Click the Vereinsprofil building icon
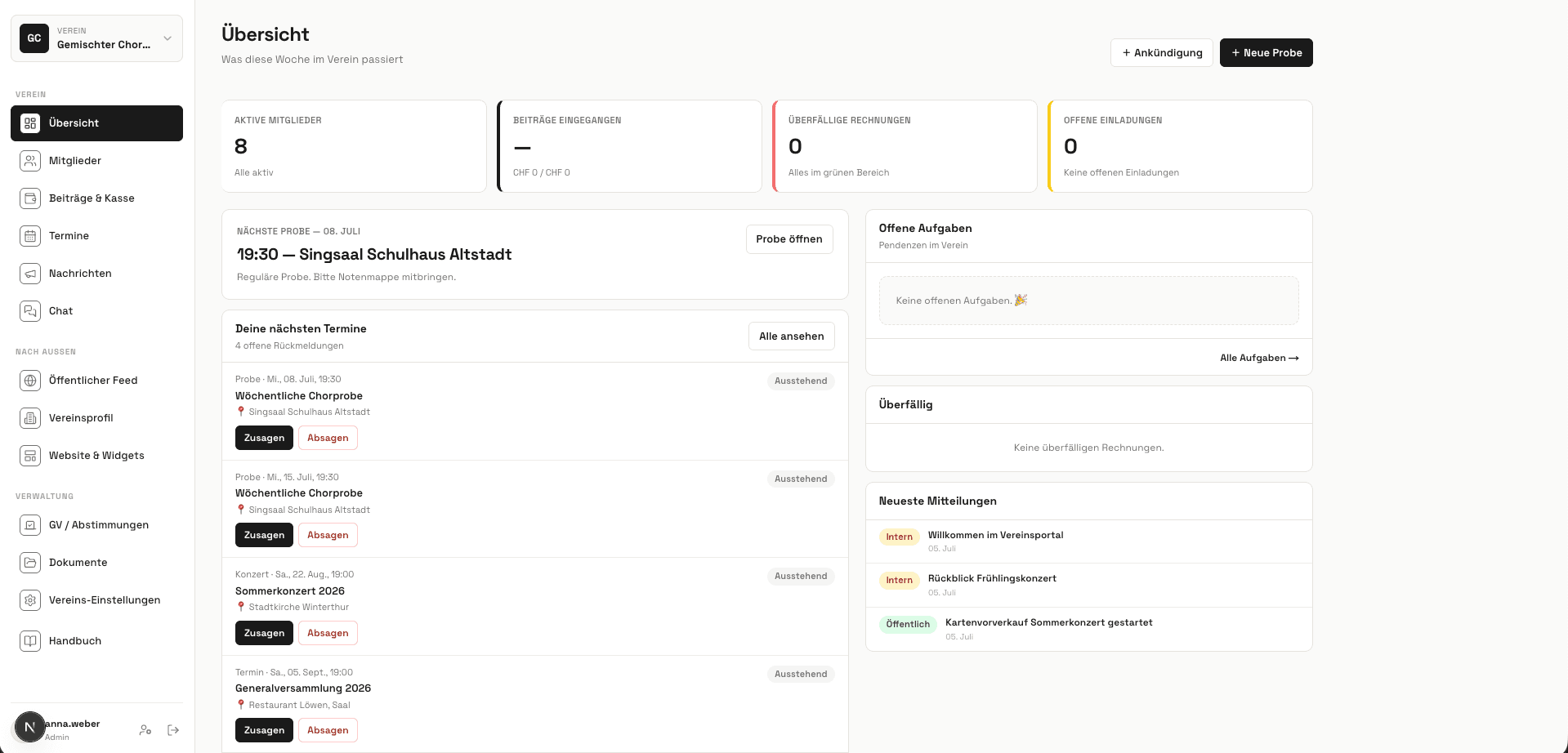This screenshot has width=1568, height=753. 30,418
